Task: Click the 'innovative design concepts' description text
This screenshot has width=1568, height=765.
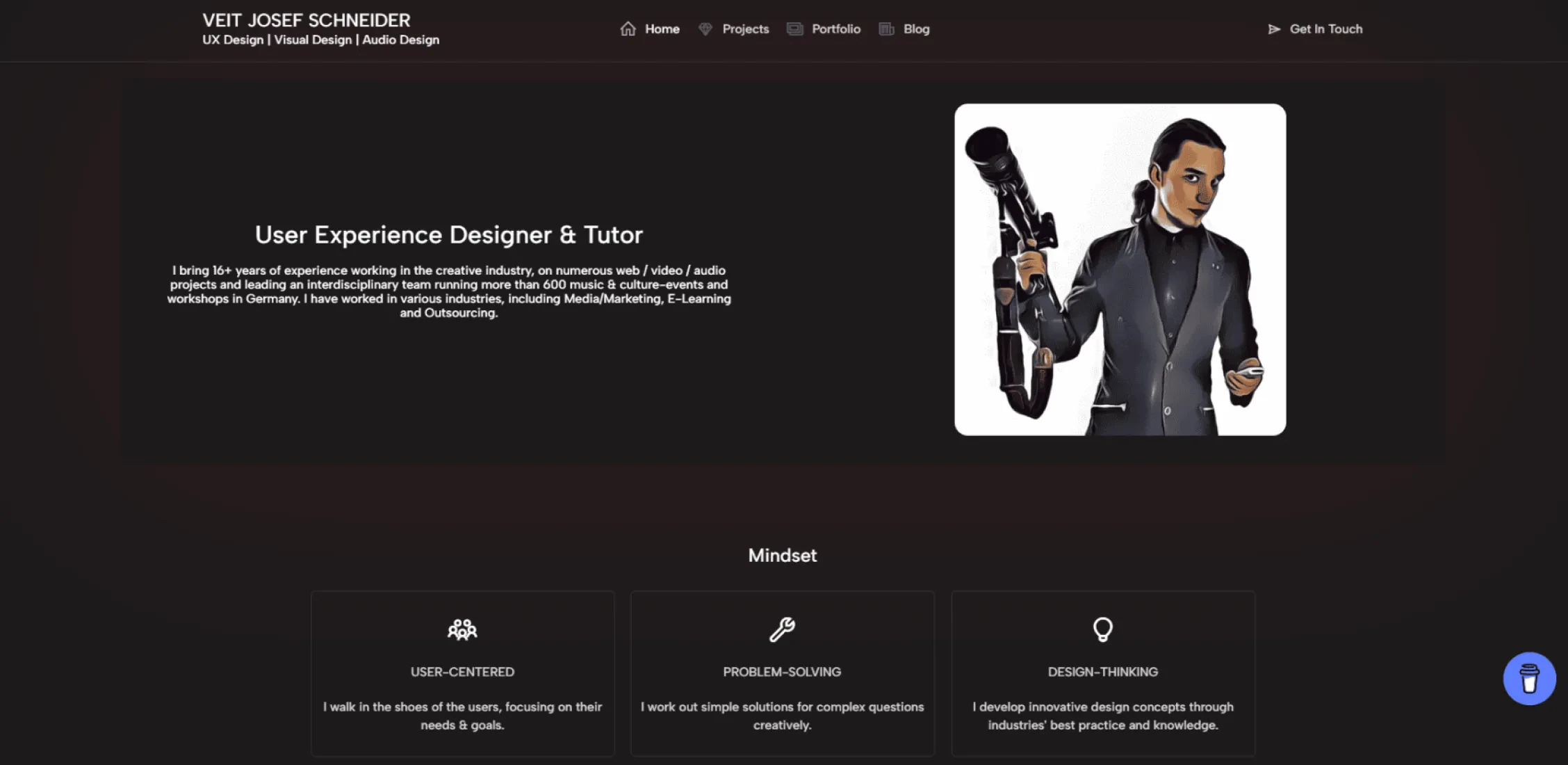Action: tap(1103, 716)
